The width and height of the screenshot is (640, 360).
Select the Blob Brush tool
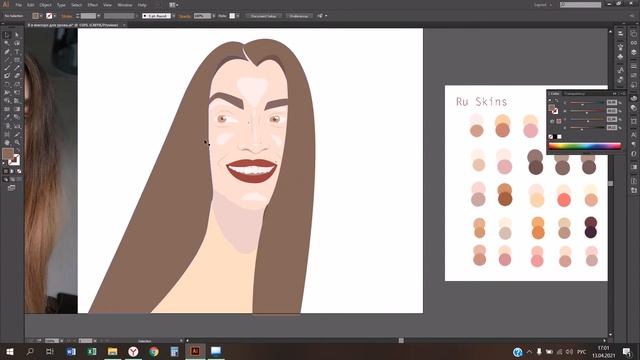(7, 76)
